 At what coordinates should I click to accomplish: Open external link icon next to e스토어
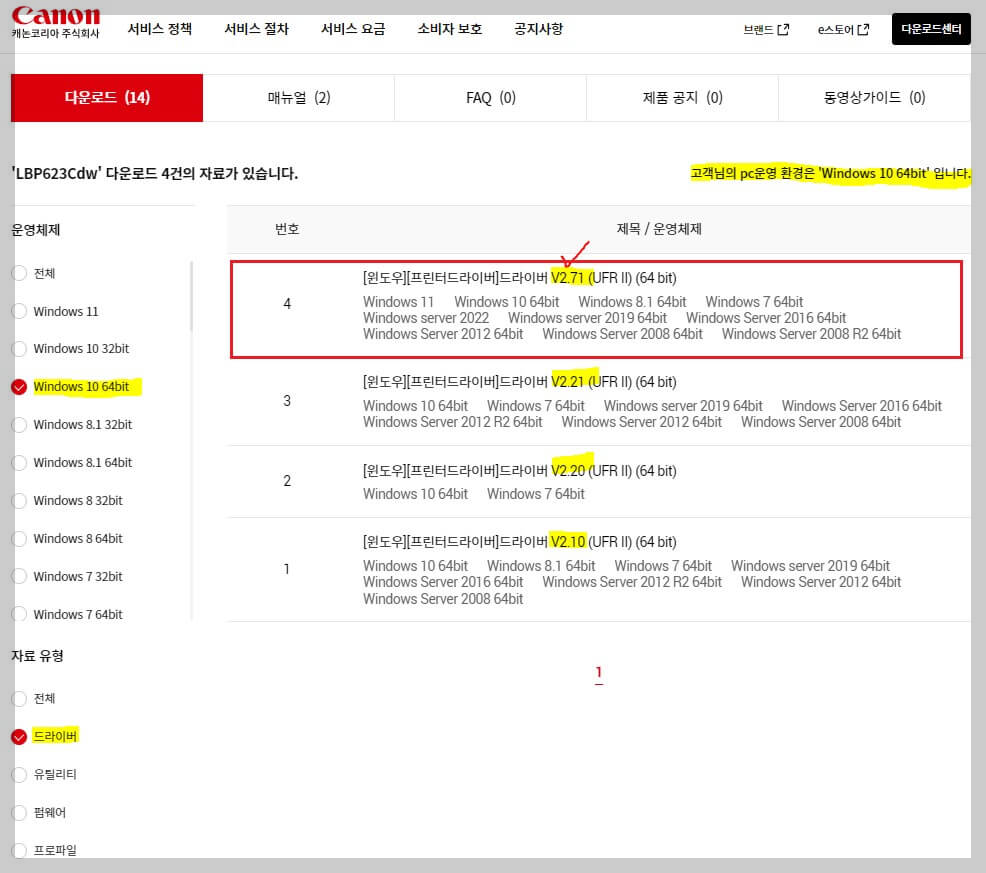(x=863, y=30)
